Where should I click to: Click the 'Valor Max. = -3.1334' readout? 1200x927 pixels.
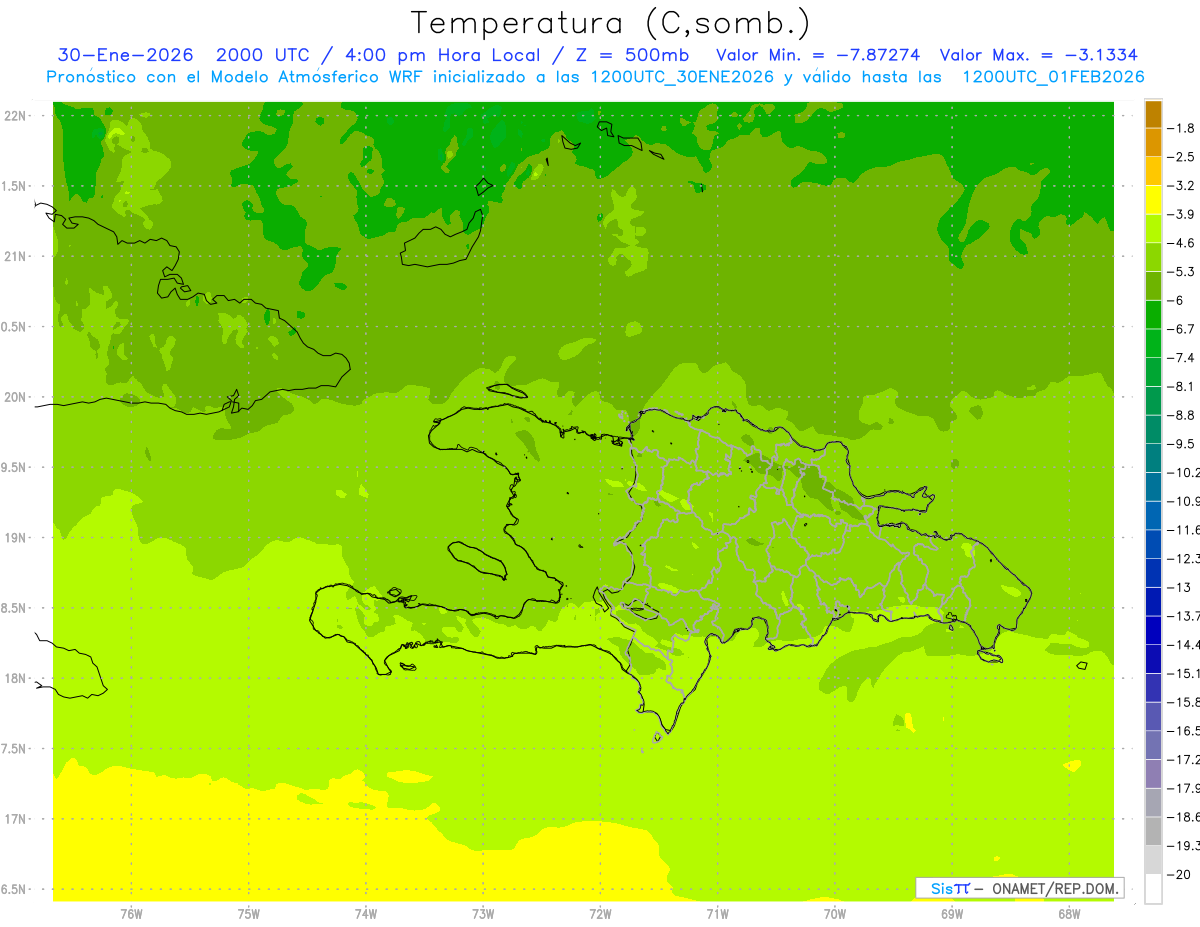pyautogui.click(x=1039, y=55)
